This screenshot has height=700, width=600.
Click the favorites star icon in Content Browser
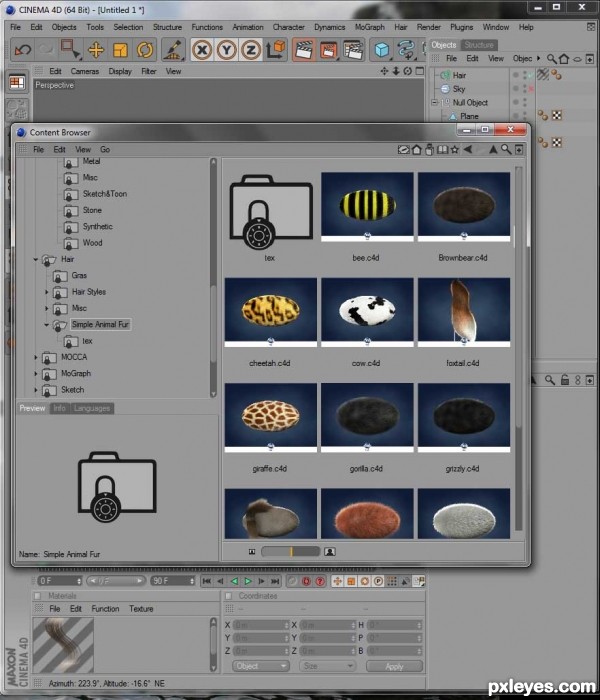click(454, 150)
